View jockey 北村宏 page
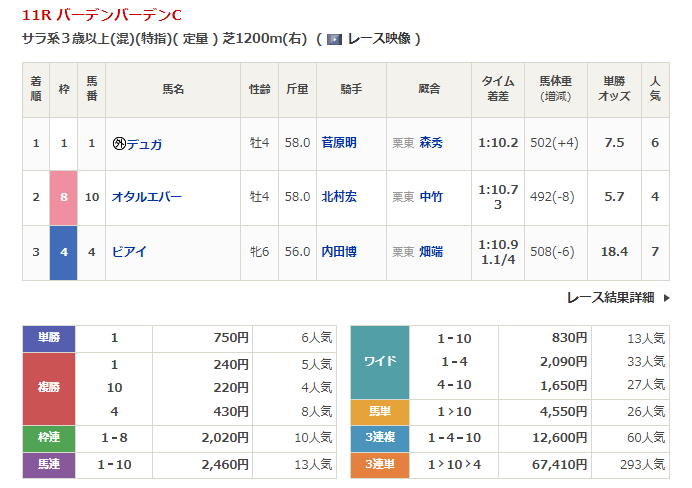This screenshot has width=692, height=488. [x=338, y=197]
